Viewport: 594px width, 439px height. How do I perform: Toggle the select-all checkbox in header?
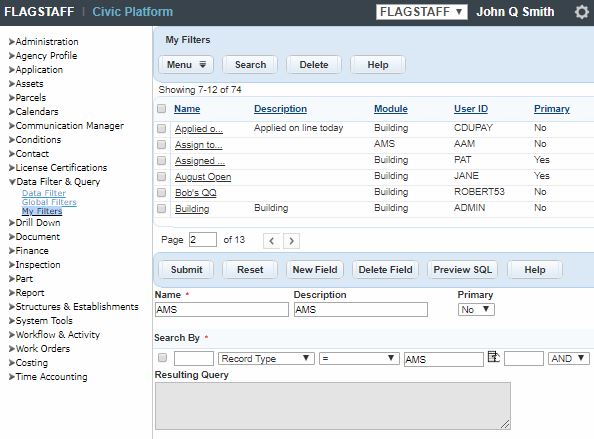[x=161, y=109]
